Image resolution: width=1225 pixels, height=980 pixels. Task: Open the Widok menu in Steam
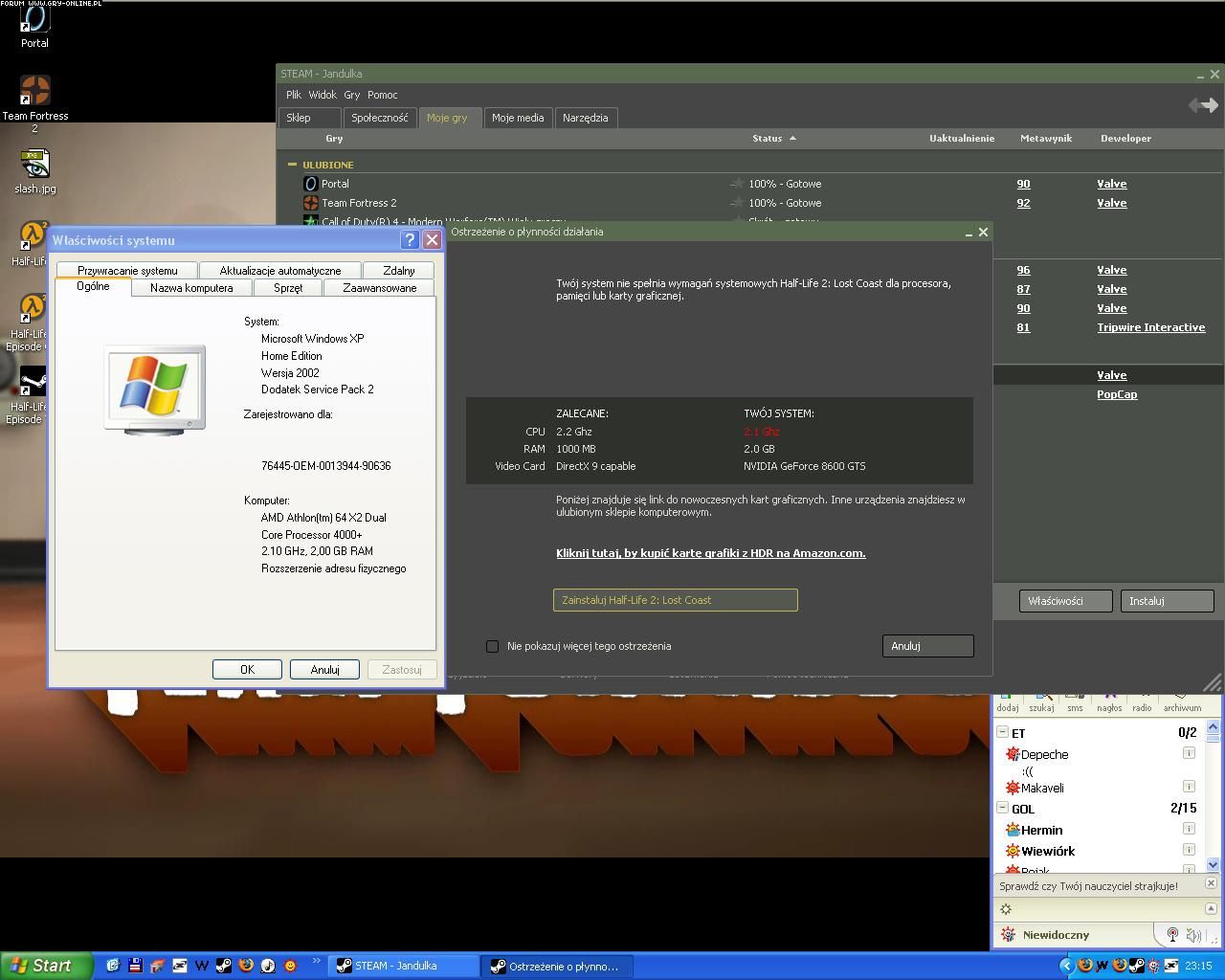click(x=323, y=95)
